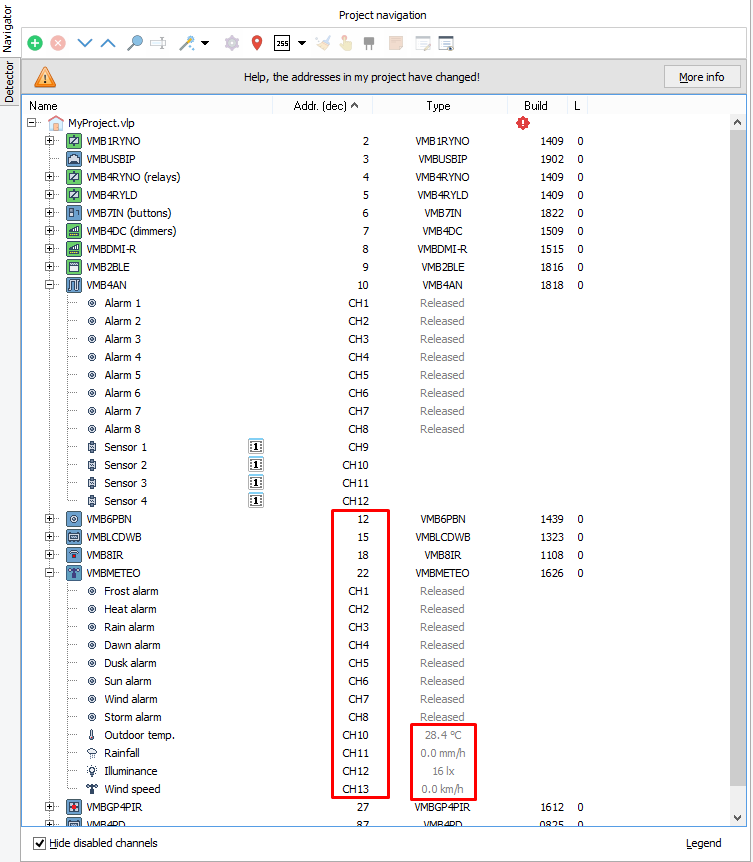Collapse the VMBMETEO module node
Viewport: 753px width, 862px height.
[50, 573]
